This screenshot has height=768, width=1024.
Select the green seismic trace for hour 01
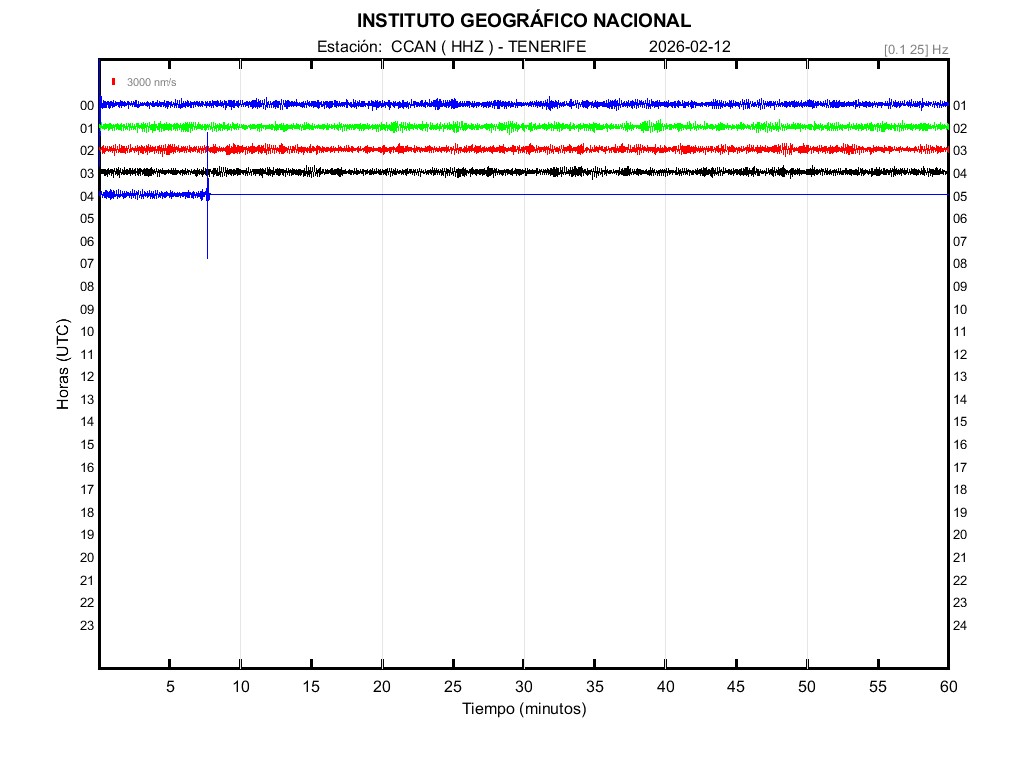(x=520, y=127)
